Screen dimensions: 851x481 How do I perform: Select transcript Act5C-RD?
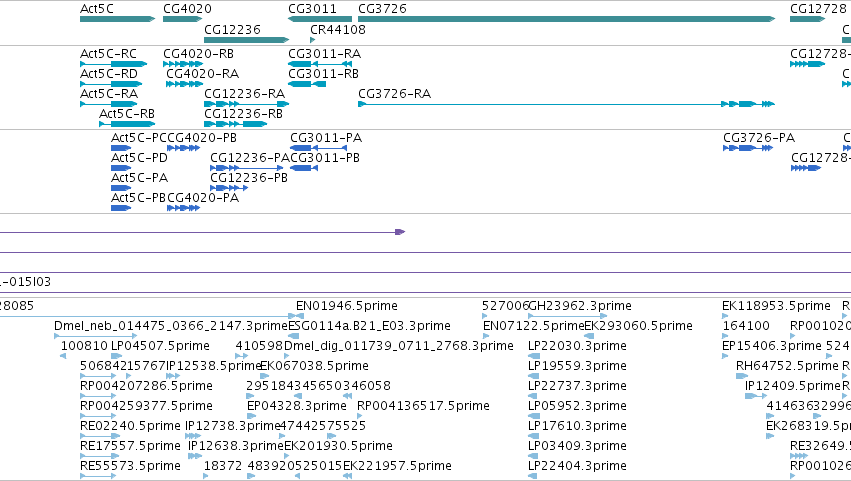109,74
